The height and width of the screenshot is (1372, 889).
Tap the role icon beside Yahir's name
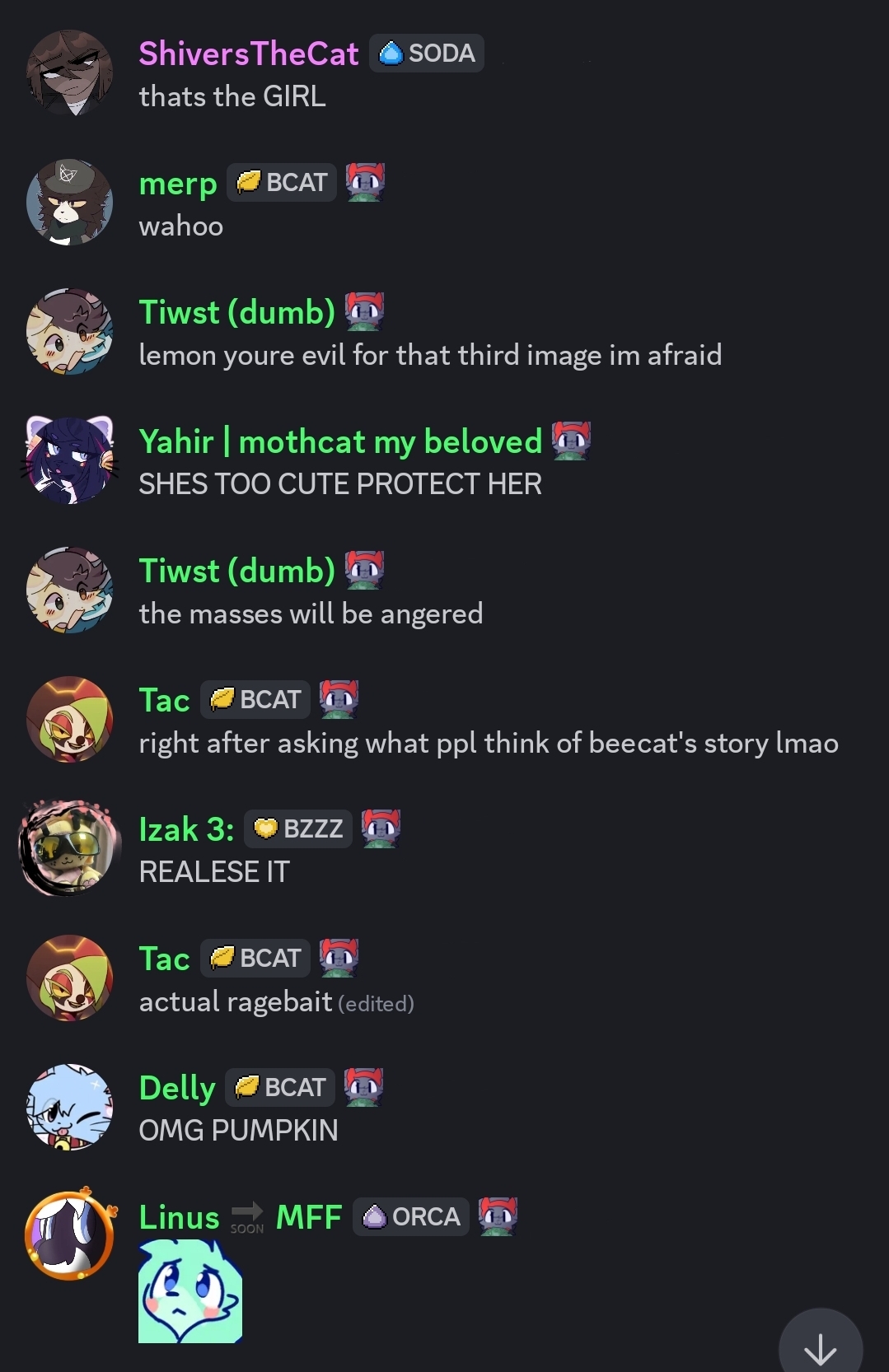571,441
